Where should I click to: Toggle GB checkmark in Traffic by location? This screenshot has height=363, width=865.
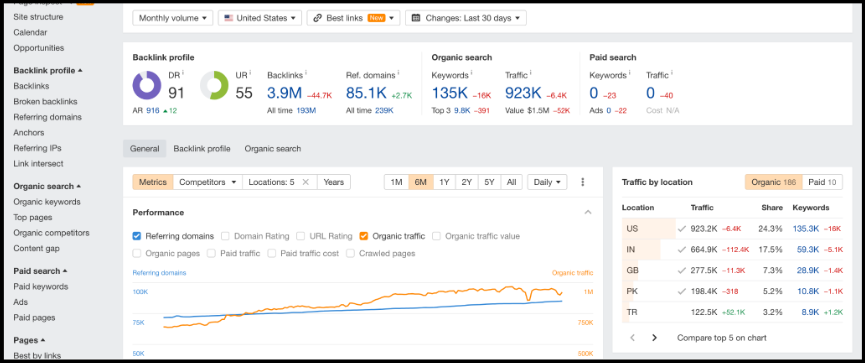tap(682, 270)
